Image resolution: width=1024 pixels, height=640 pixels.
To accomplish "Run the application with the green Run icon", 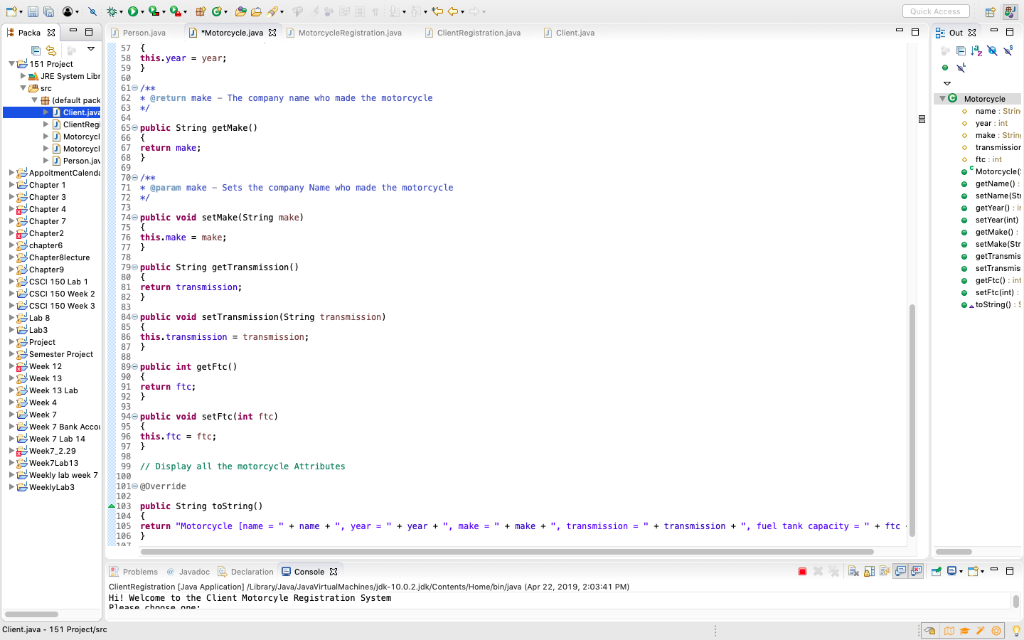I will coord(132,12).
